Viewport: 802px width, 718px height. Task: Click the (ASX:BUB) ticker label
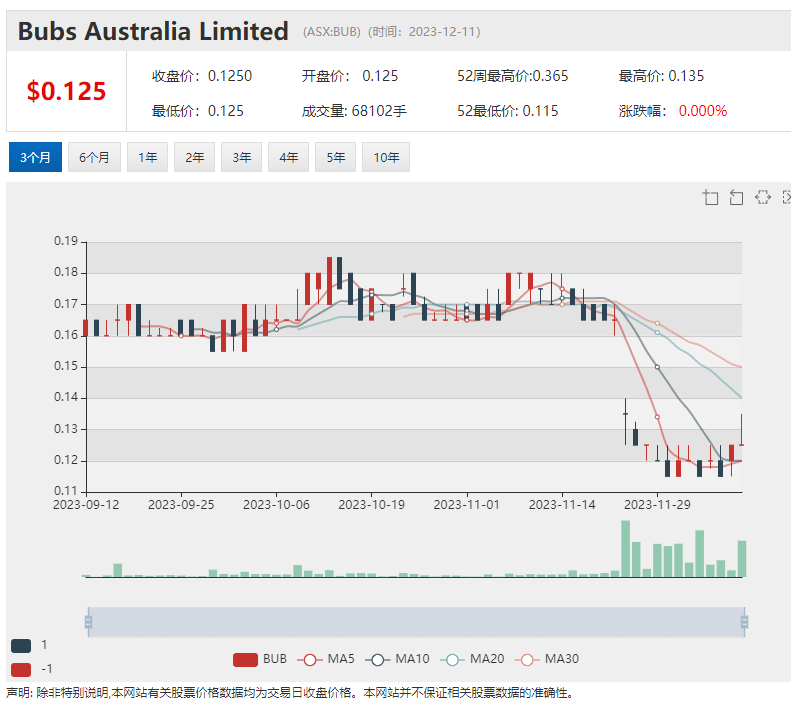[x=331, y=32]
